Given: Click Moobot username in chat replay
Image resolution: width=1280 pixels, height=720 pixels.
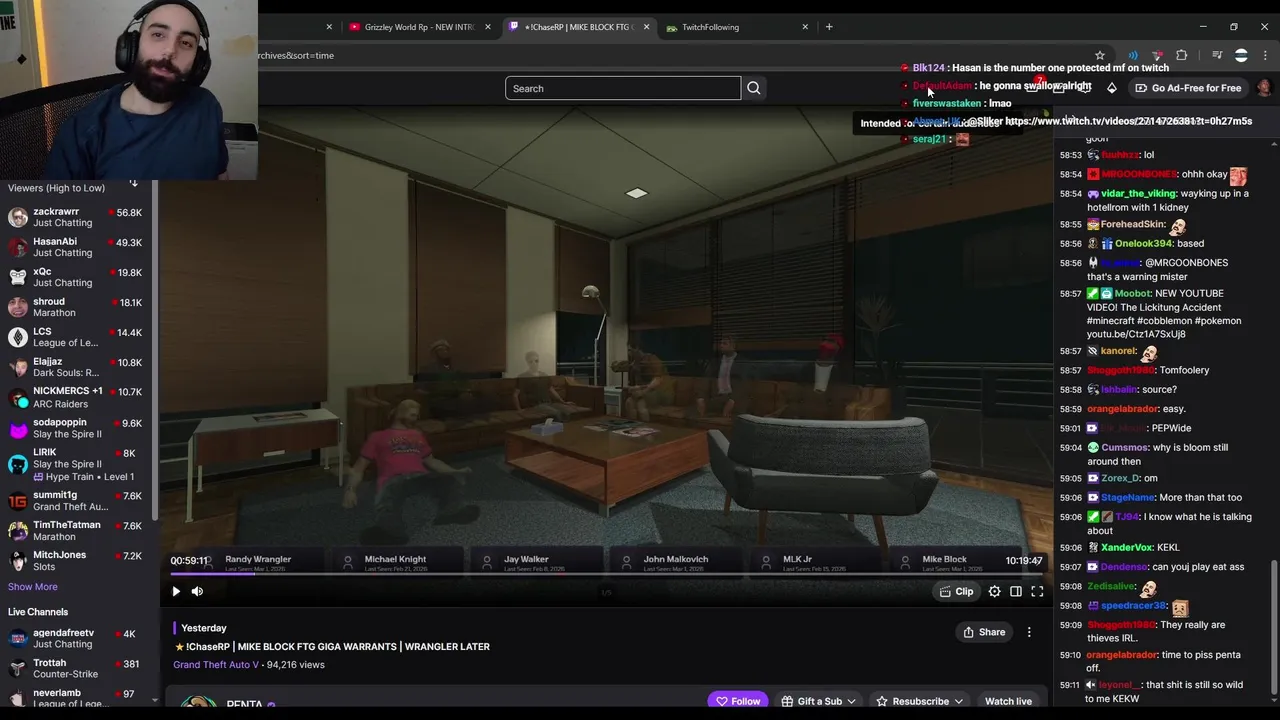Looking at the screenshot, I should pos(1132,293).
